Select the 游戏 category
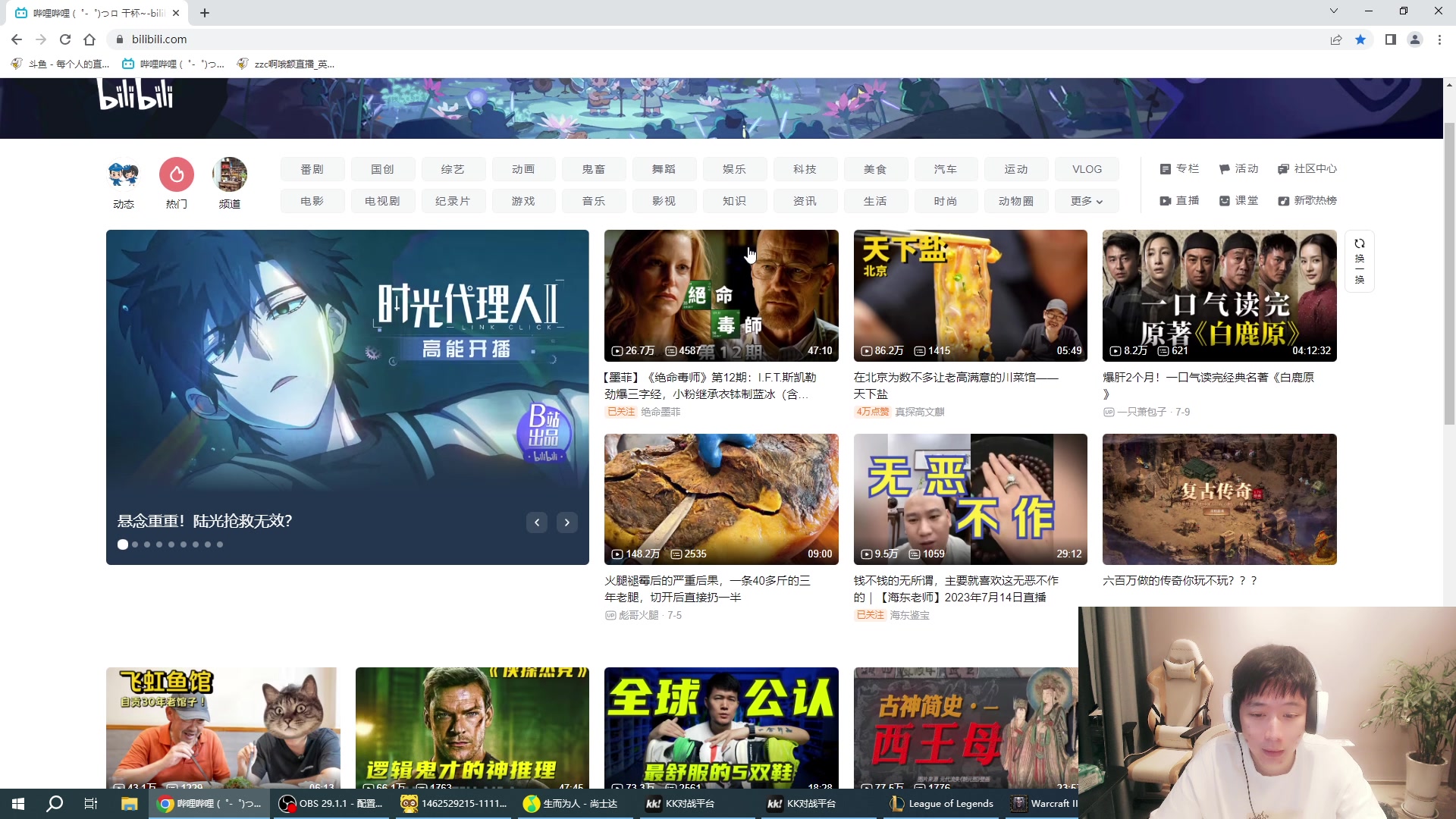 pos(523,201)
